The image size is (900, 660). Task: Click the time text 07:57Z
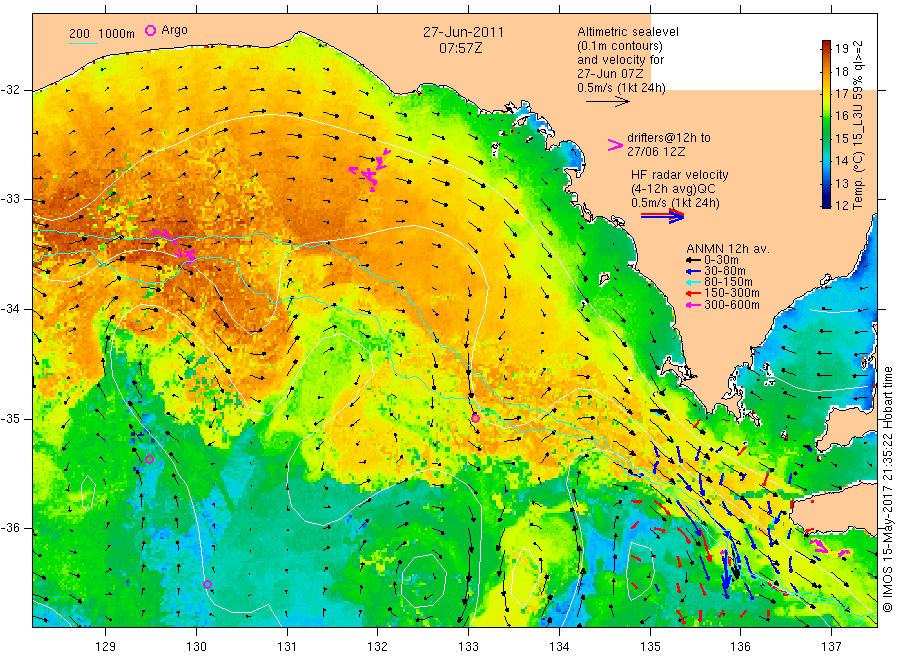[x=460, y=49]
